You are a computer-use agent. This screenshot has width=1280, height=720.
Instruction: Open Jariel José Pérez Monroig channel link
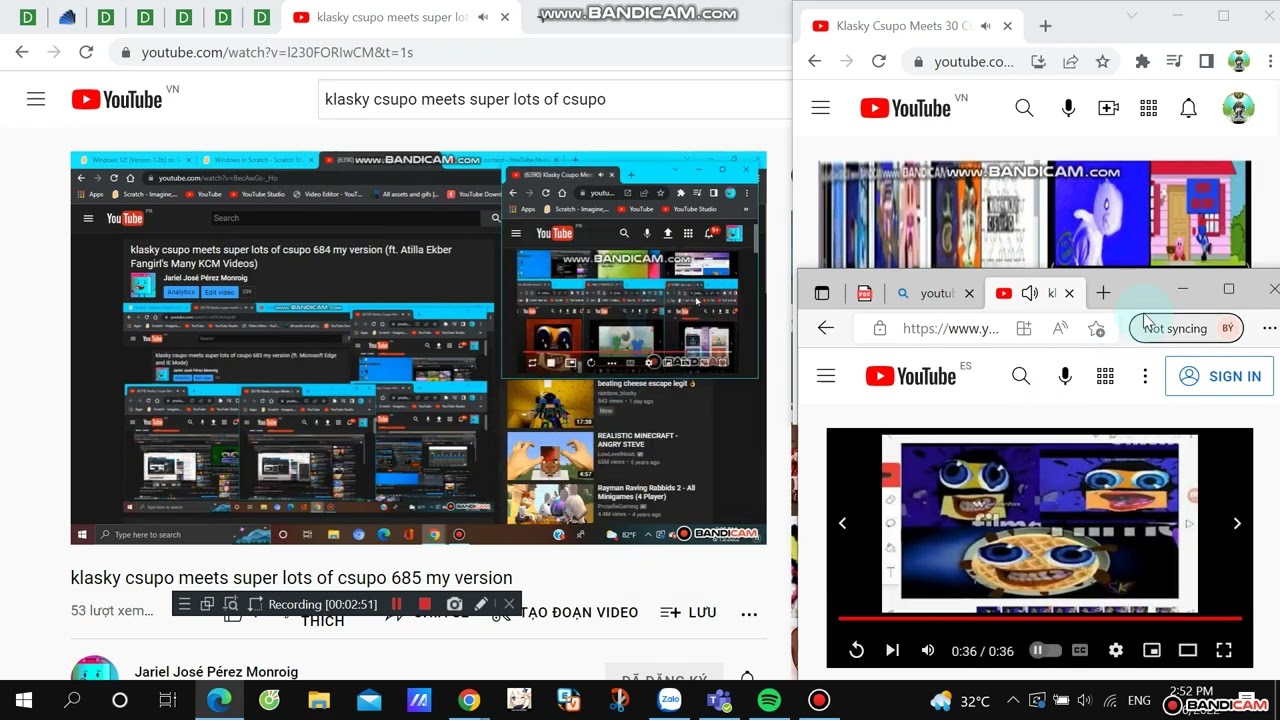(x=216, y=672)
